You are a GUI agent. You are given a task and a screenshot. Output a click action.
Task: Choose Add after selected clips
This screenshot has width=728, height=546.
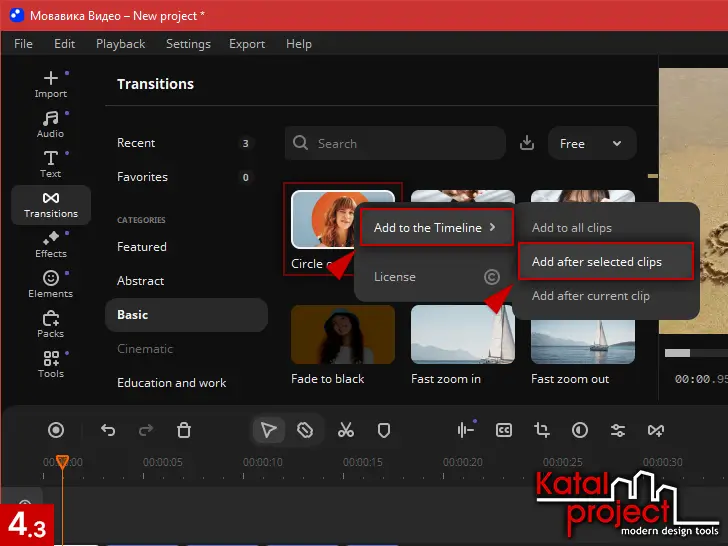pyautogui.click(x=596, y=262)
